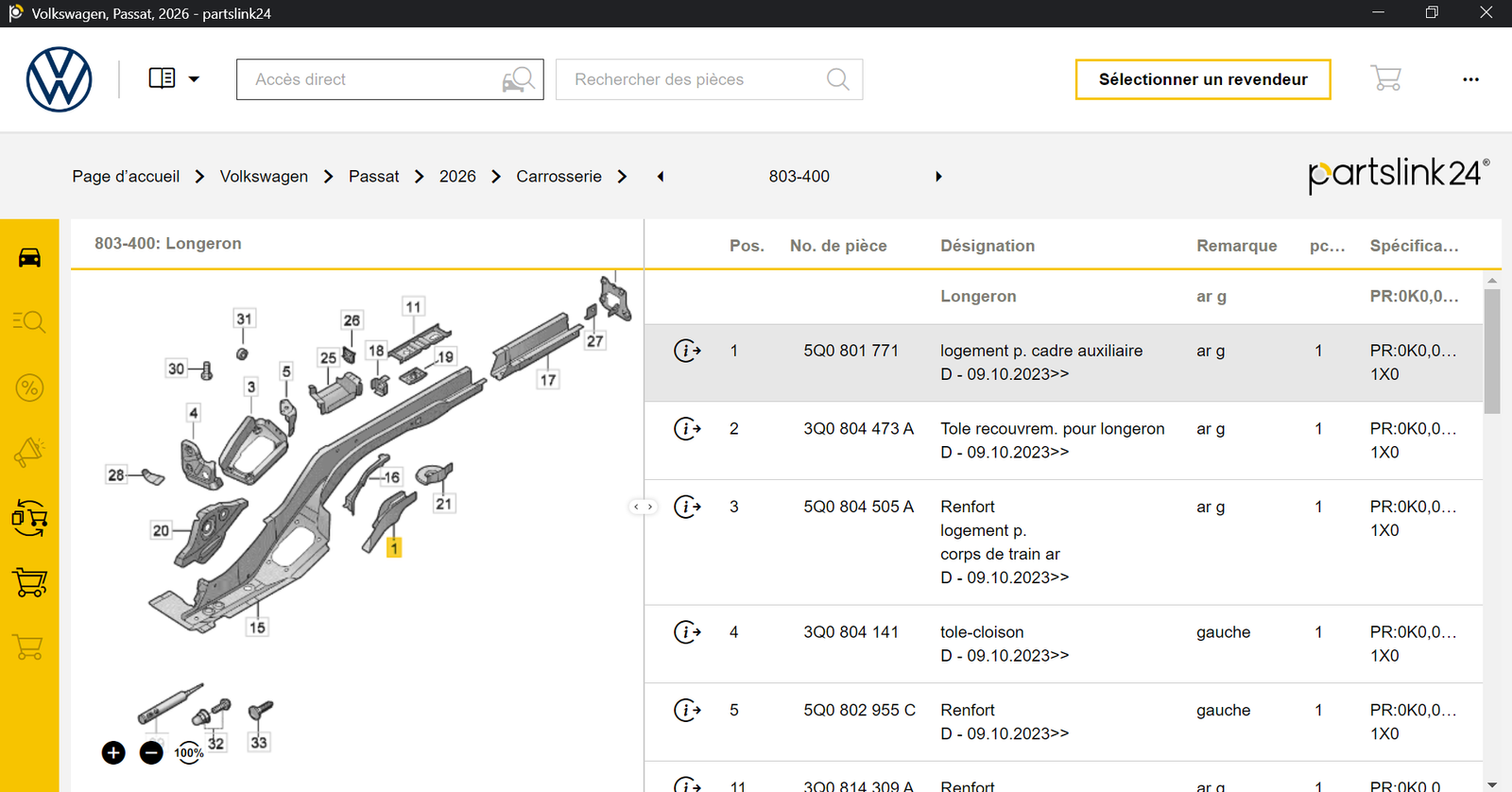The height and width of the screenshot is (792, 1512).
Task: Select part number 3Q0 804 473 A
Action: pyautogui.click(x=858, y=429)
